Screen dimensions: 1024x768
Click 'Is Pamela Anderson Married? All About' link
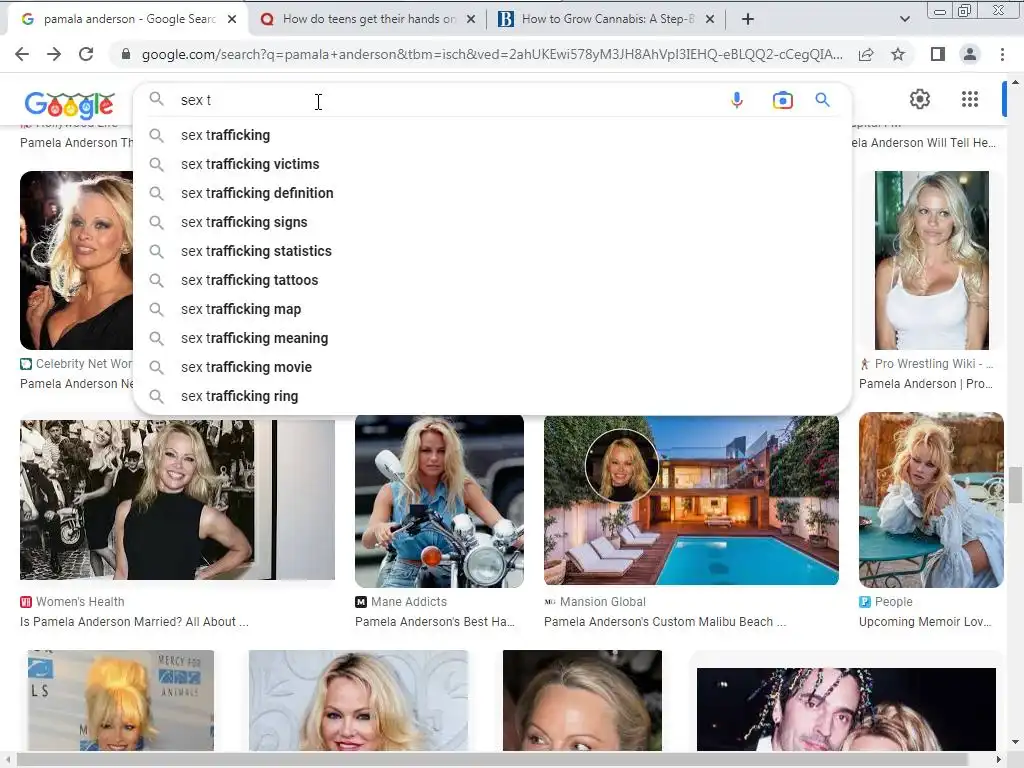pos(134,622)
